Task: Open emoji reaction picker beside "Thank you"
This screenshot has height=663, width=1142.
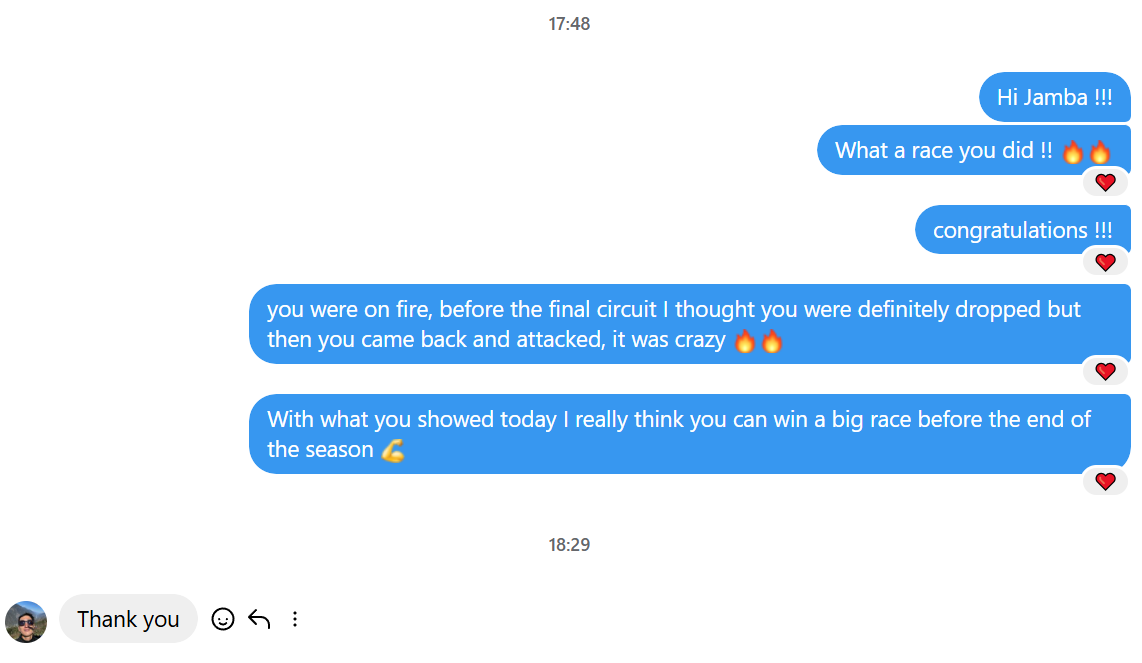Action: point(223,619)
